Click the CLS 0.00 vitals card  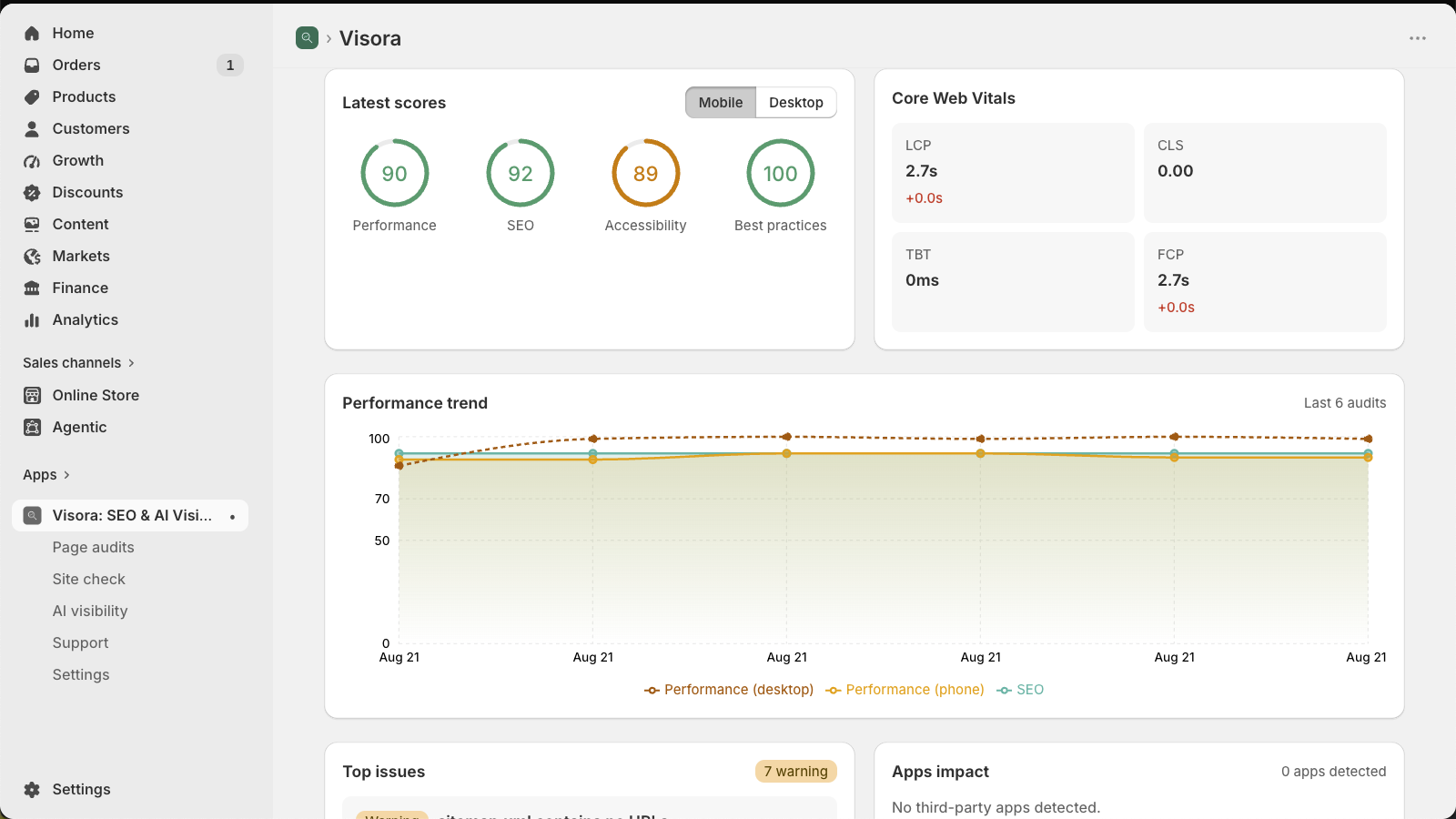1265,173
